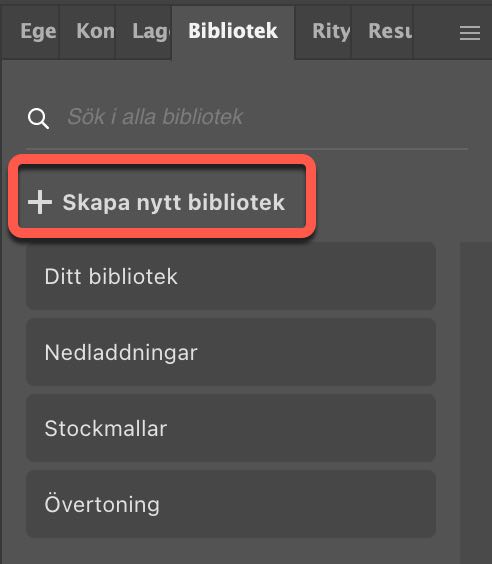492x564 pixels.
Task: Click the divider line under the search field
Action: [247, 148]
